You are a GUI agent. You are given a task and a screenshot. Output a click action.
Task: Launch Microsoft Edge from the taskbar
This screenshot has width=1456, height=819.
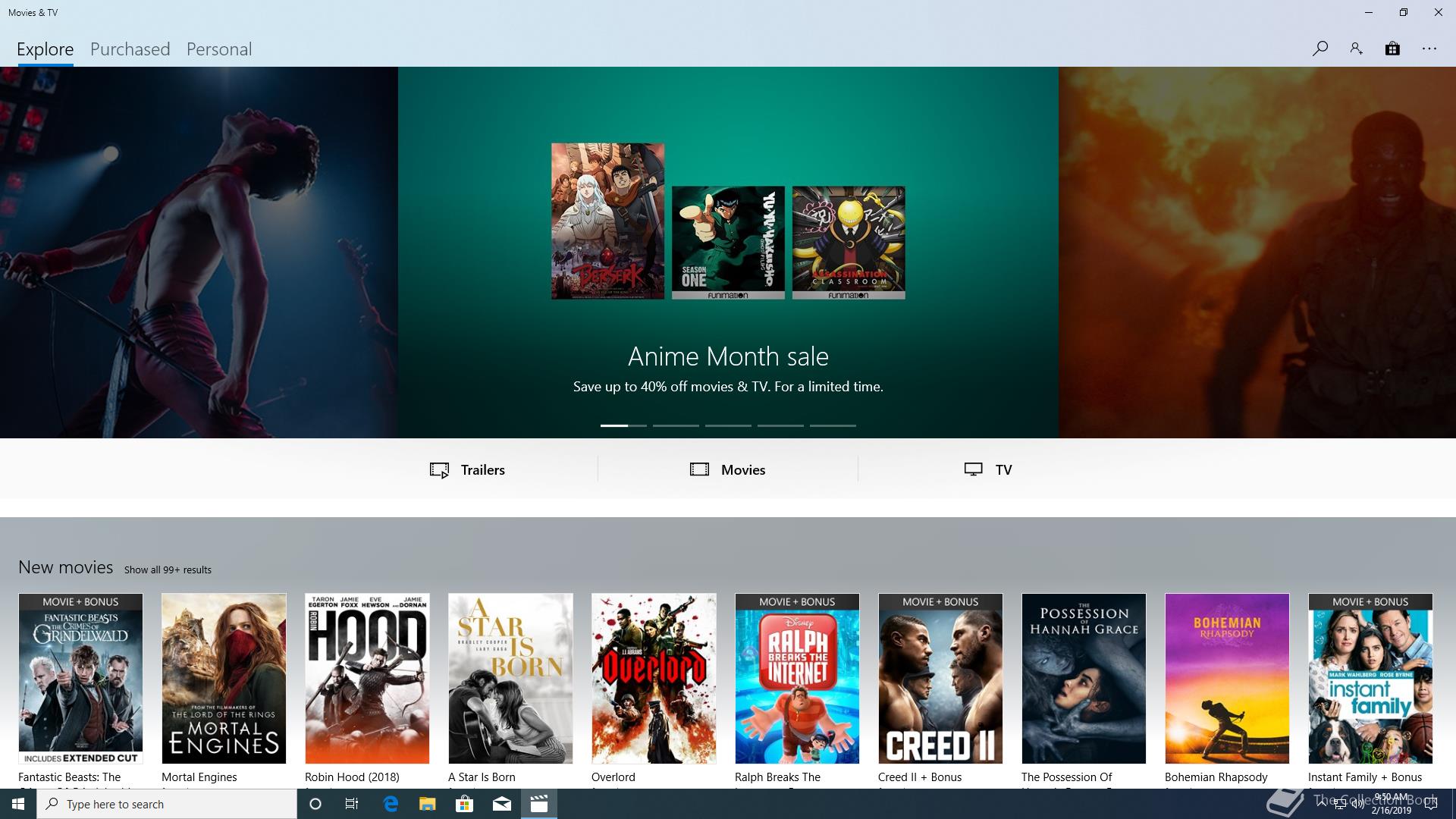coord(391,804)
